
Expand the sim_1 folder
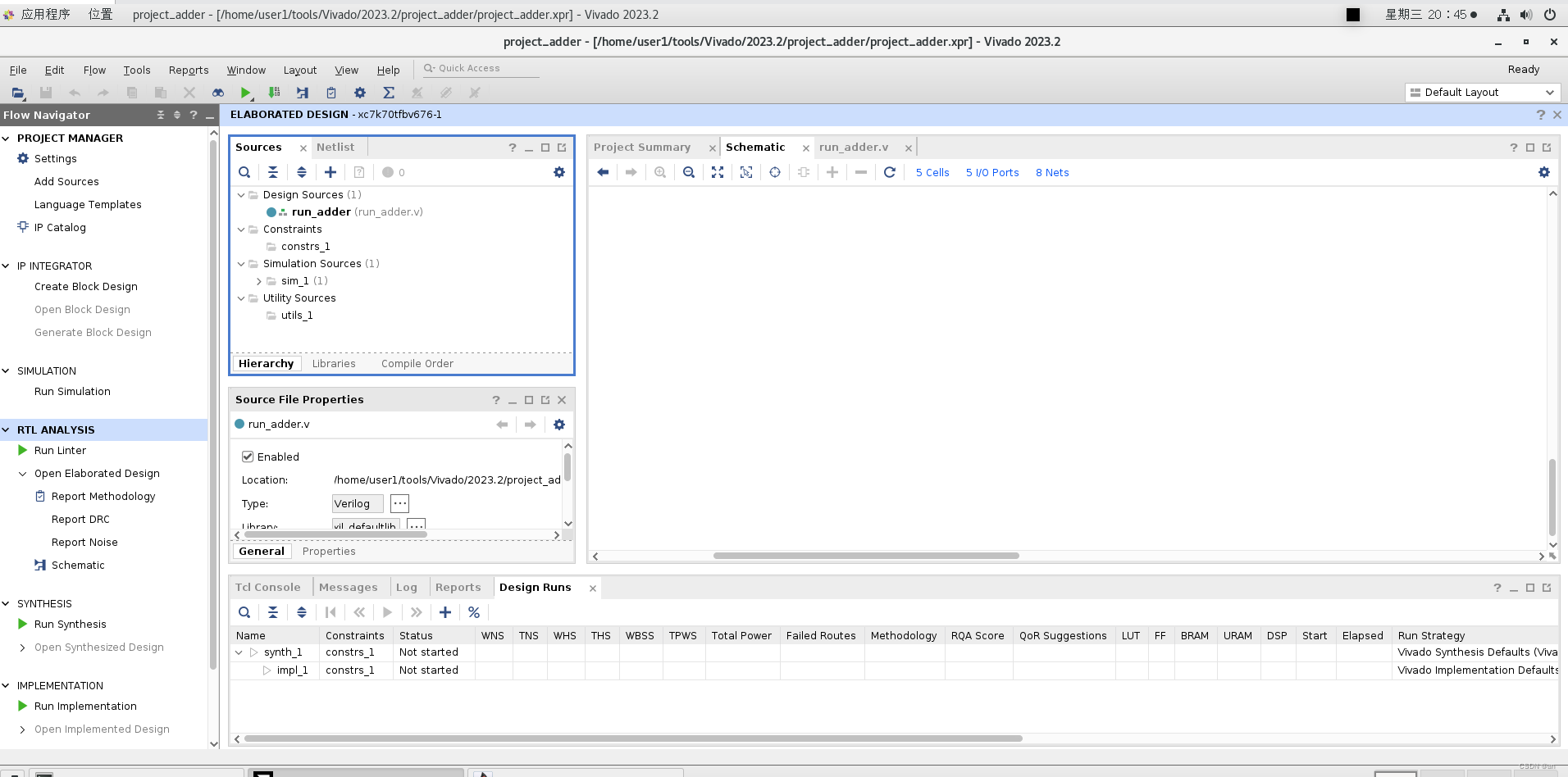[259, 281]
